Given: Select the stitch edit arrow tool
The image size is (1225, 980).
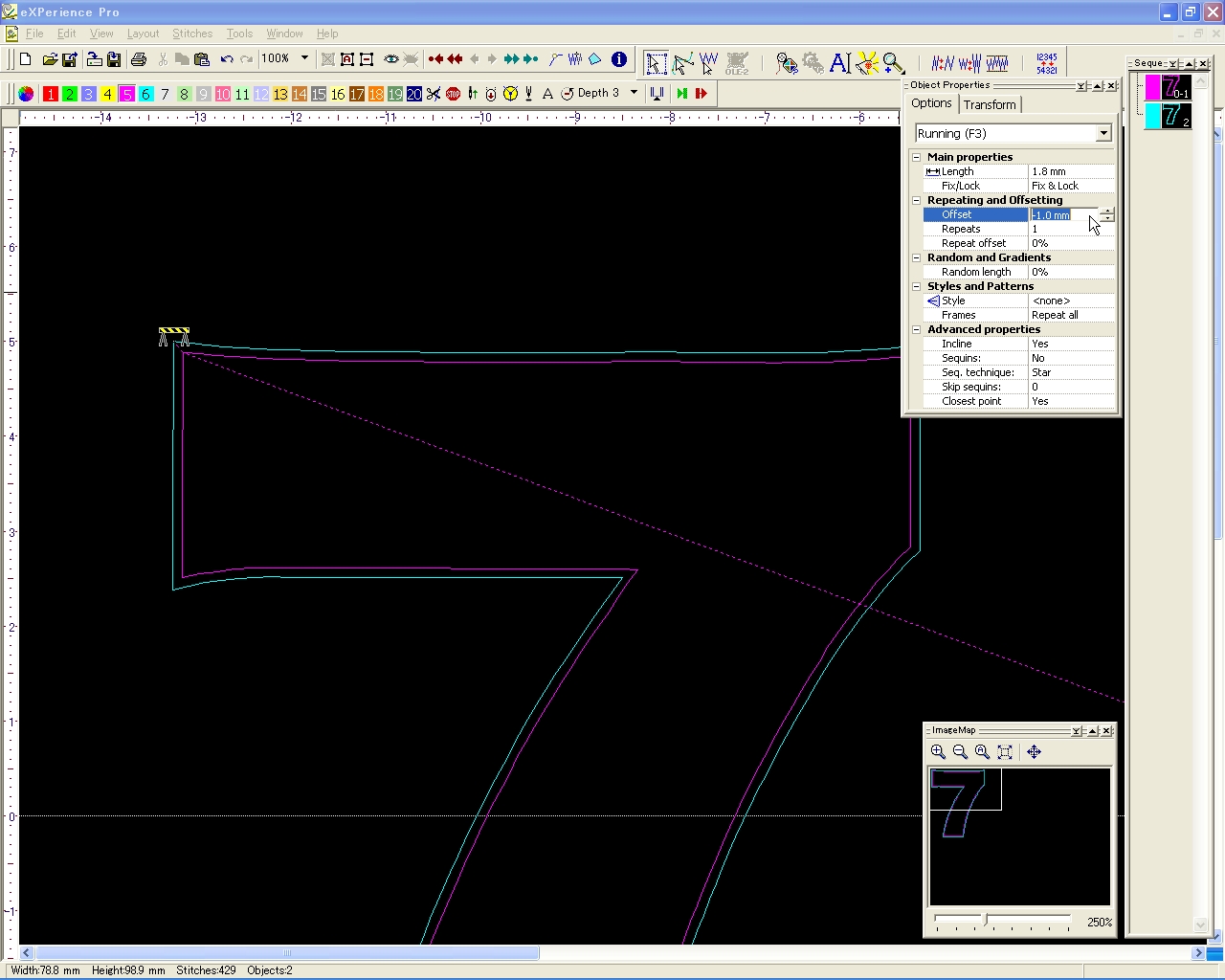Looking at the screenshot, I should 709,63.
